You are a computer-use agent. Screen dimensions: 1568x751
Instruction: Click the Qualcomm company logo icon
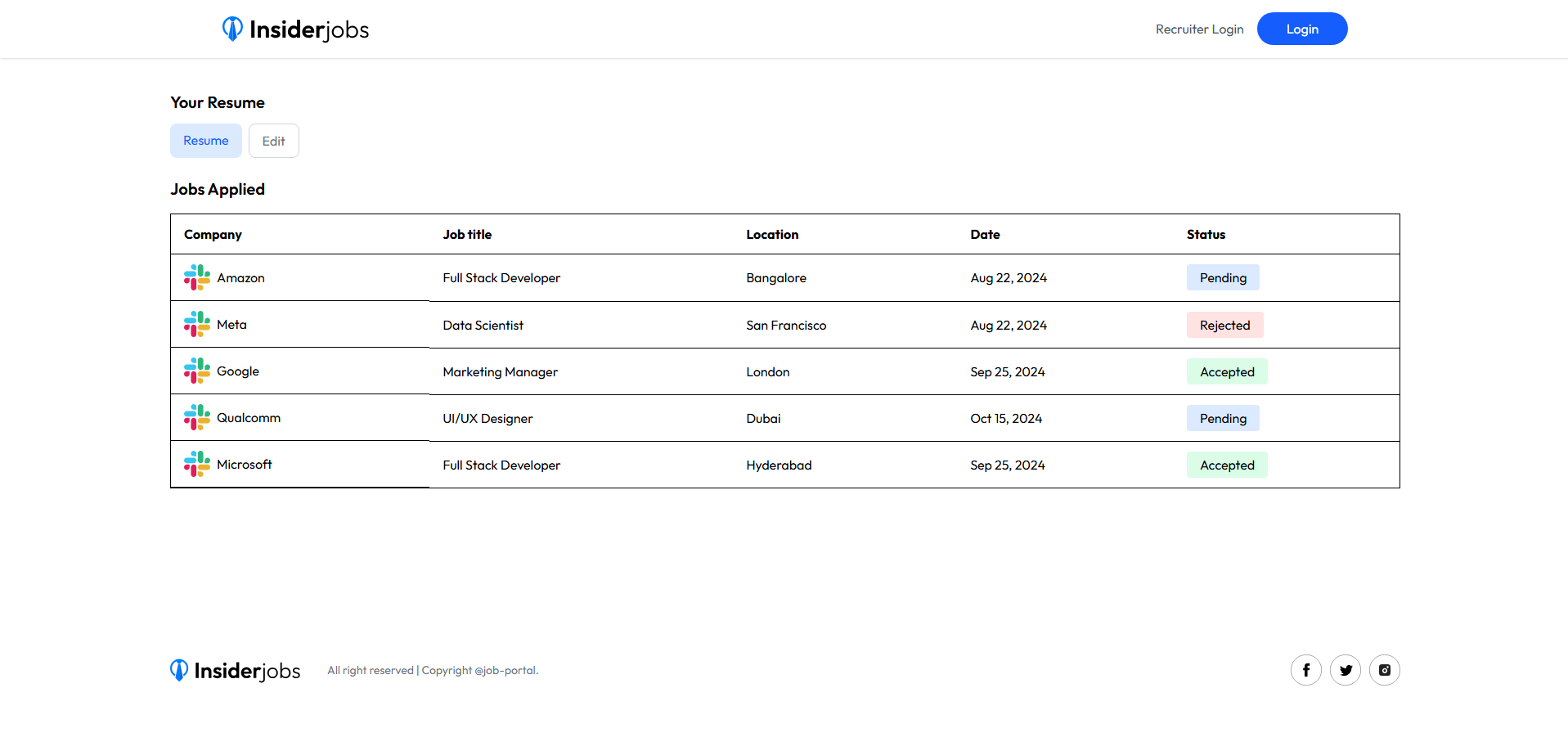(197, 417)
